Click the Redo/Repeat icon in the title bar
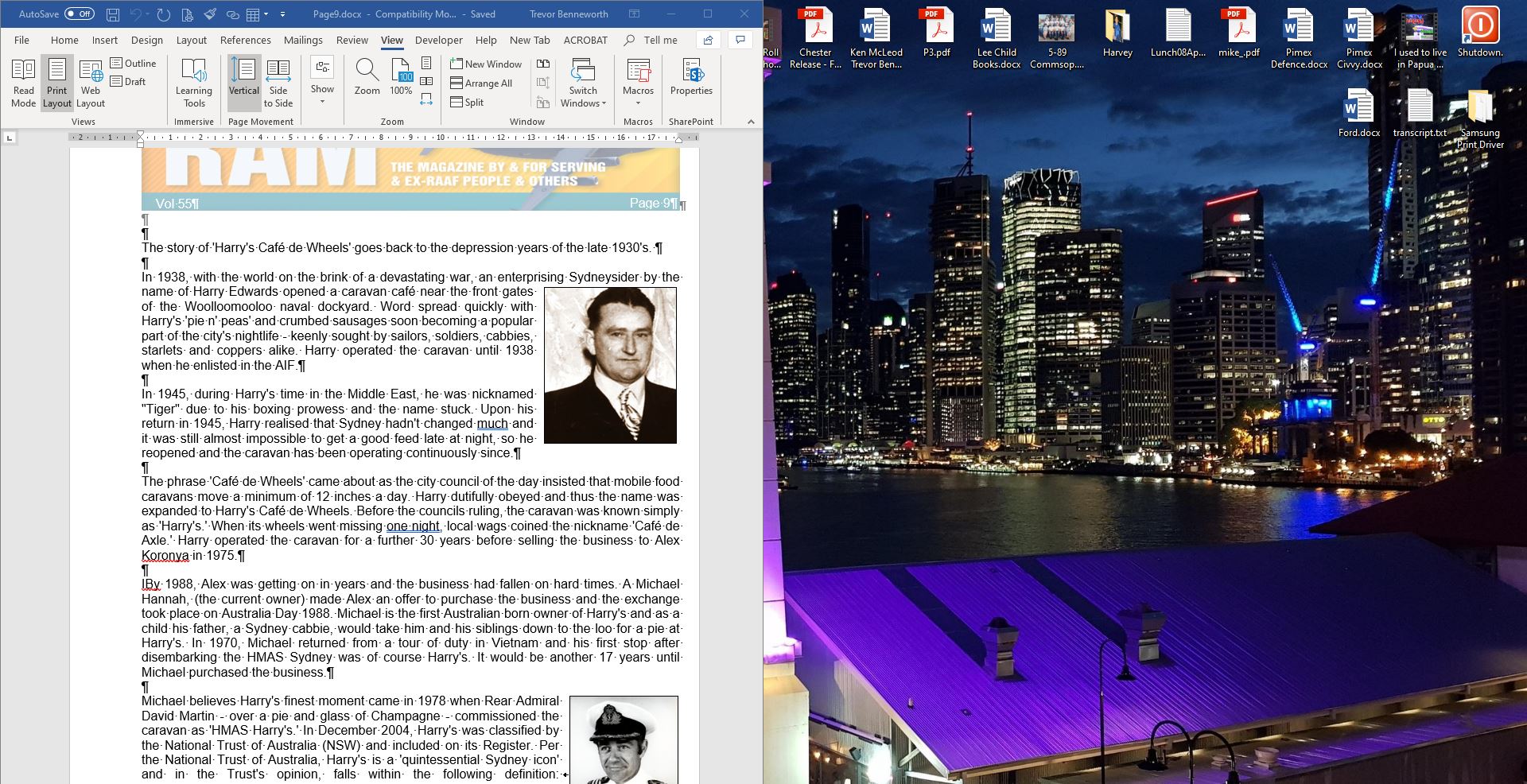 click(164, 14)
